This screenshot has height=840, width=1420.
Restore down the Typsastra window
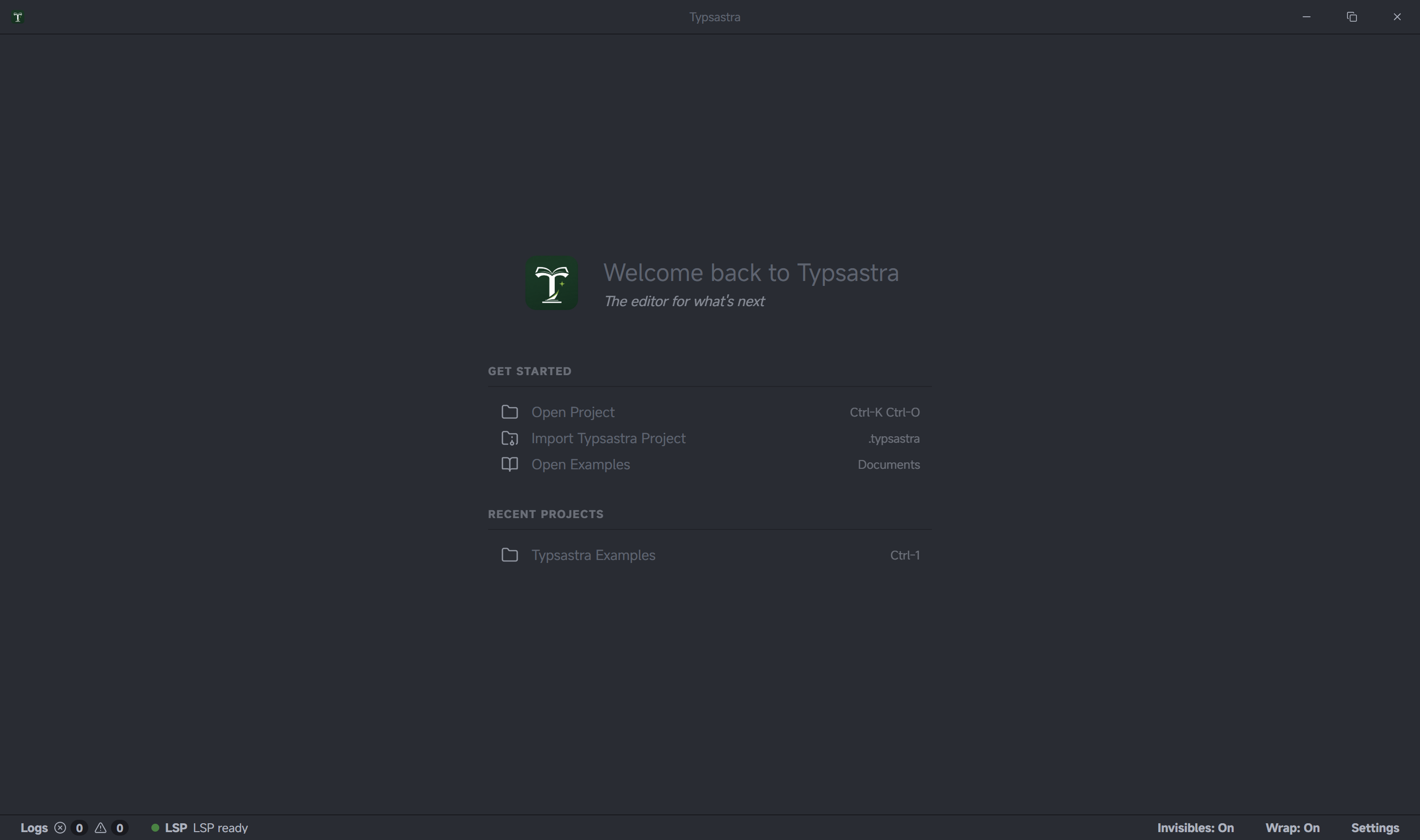[1351, 17]
